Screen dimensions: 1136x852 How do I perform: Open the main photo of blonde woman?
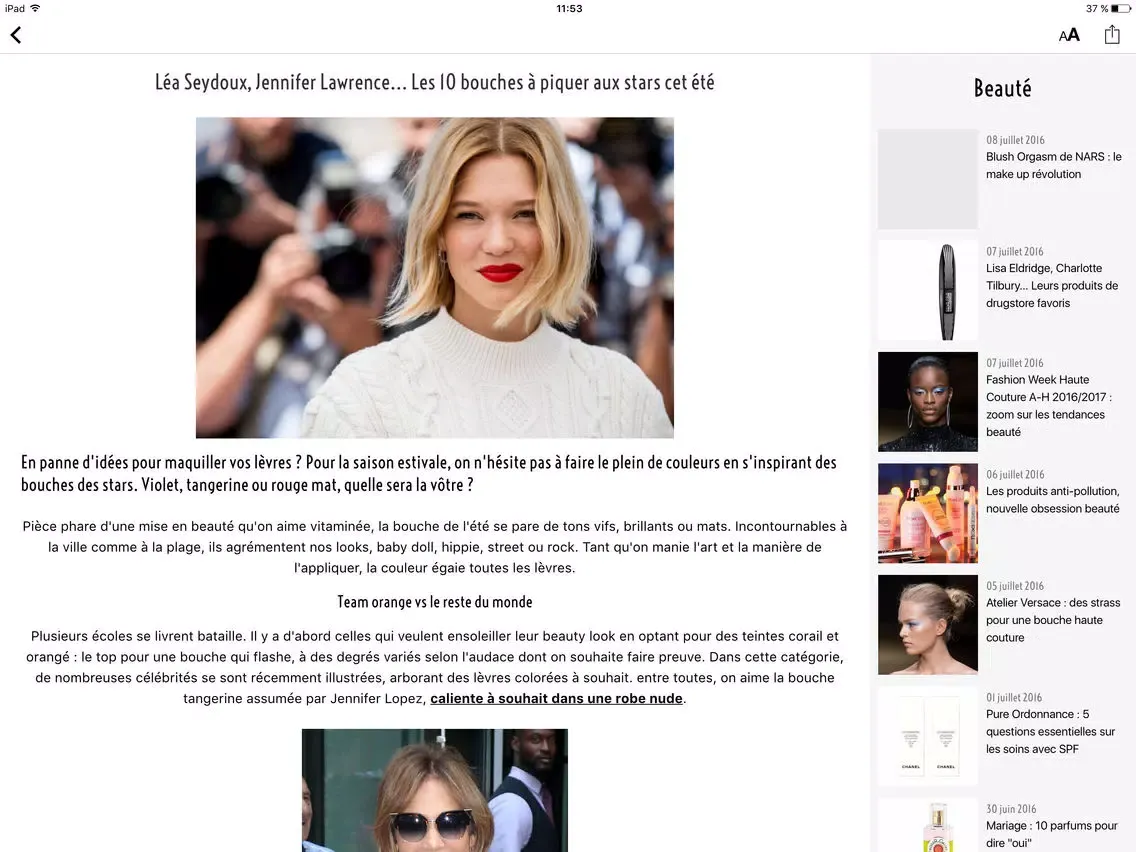pyautogui.click(x=435, y=277)
